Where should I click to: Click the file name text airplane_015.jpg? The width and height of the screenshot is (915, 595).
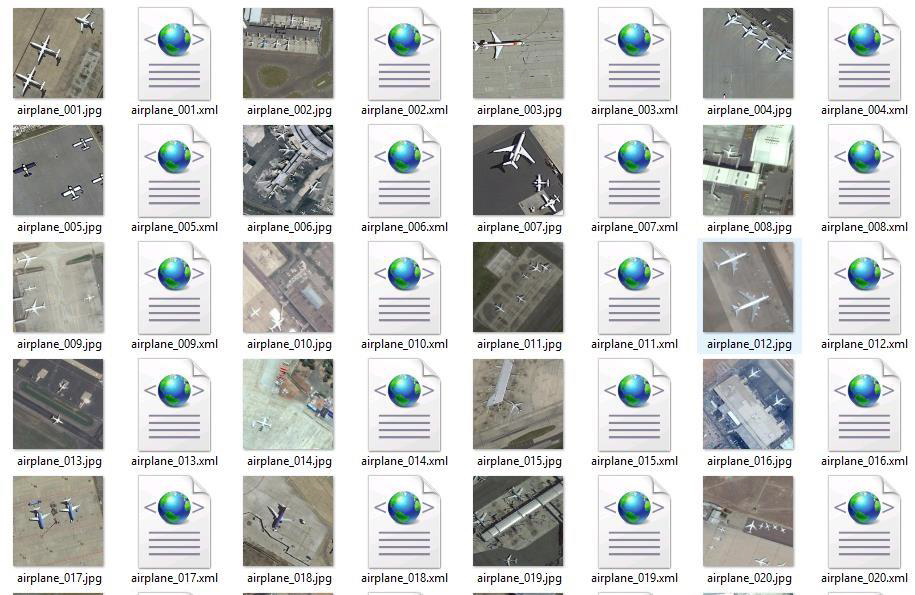[x=519, y=461]
